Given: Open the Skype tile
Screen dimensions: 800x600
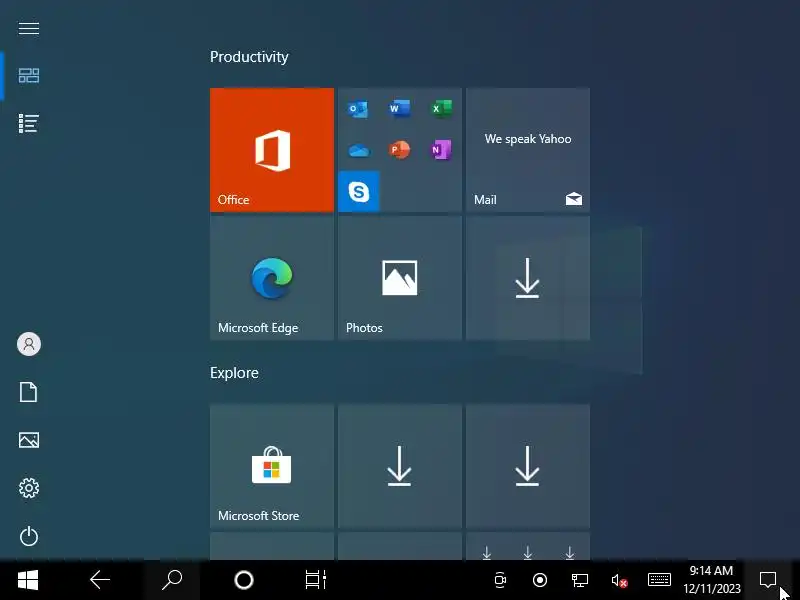Looking at the screenshot, I should pos(359,191).
